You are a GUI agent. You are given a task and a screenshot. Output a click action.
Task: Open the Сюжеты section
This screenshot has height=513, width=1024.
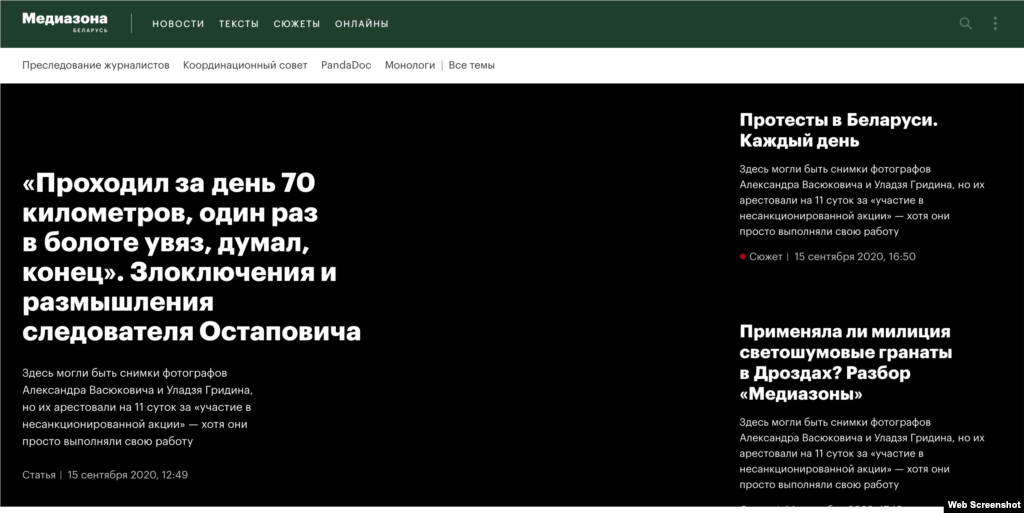tap(296, 24)
